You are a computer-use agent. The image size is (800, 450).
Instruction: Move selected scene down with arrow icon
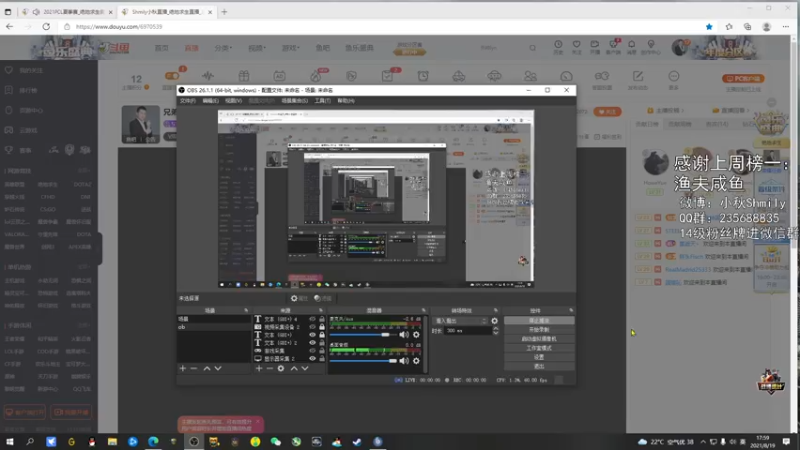pyautogui.click(x=218, y=368)
